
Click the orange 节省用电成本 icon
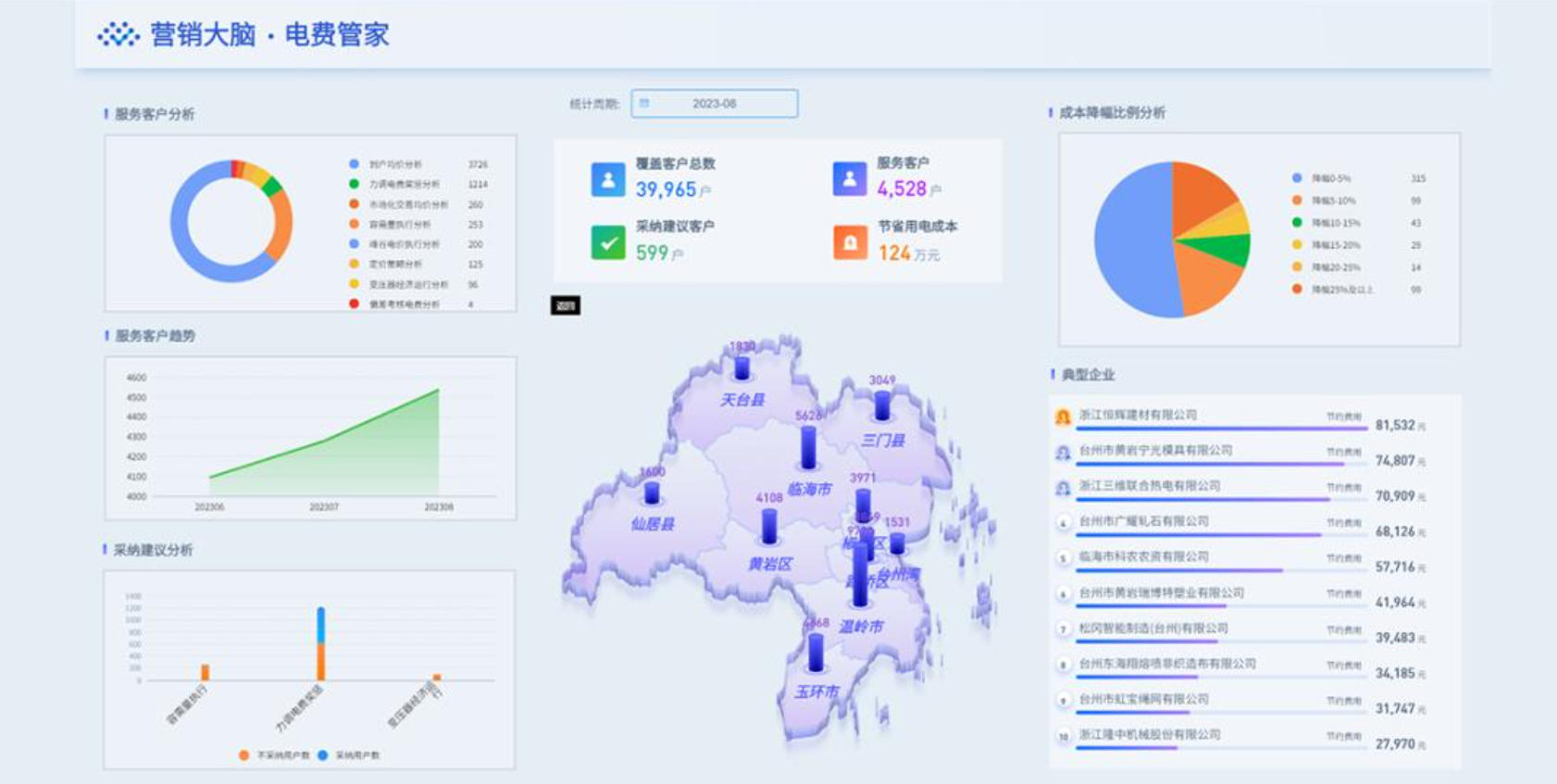pyautogui.click(x=850, y=243)
